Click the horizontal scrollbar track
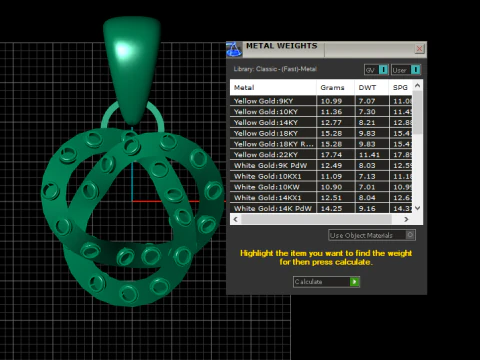This screenshot has width=480, height=360. point(316,219)
